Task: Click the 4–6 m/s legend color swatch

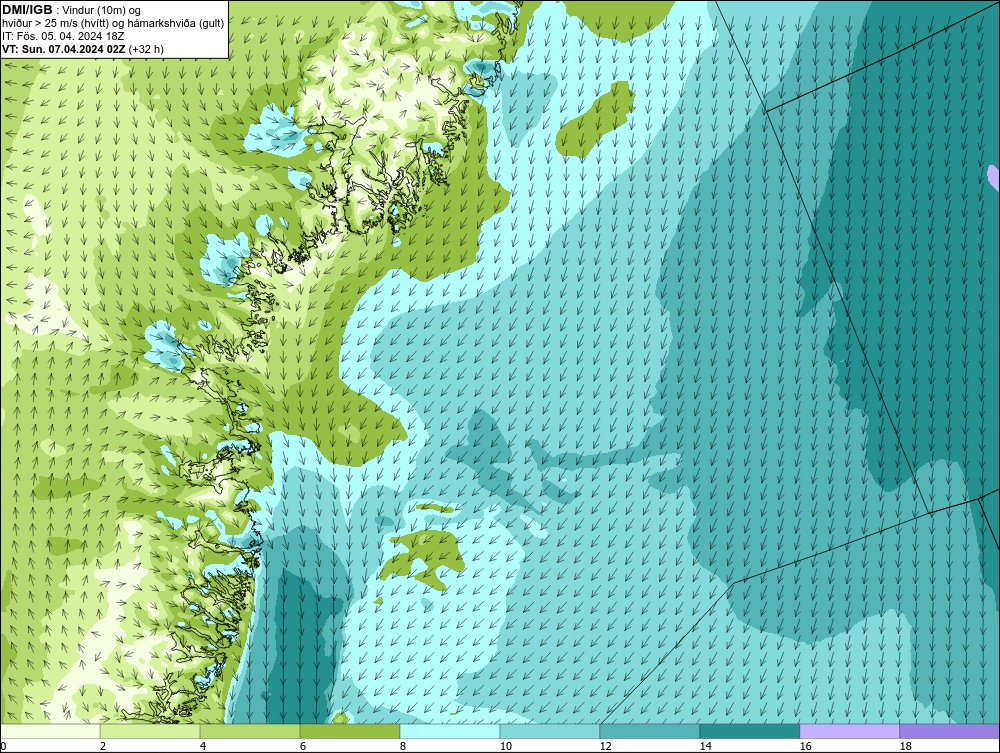Action: pos(250,731)
